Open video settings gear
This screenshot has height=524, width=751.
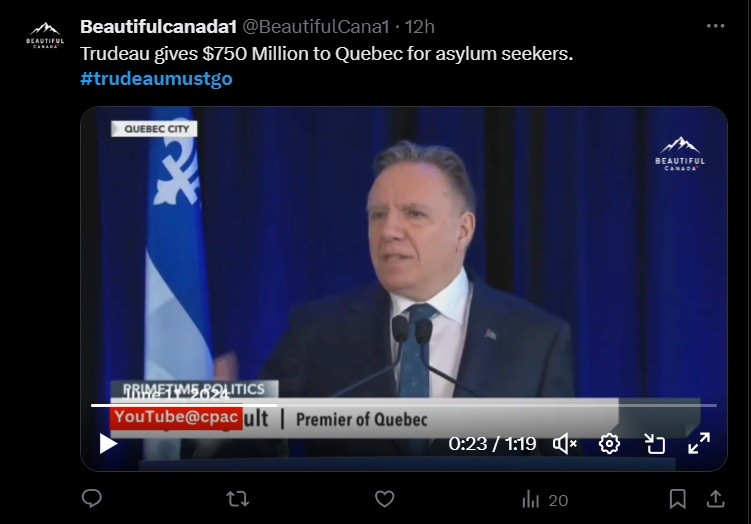tap(609, 444)
